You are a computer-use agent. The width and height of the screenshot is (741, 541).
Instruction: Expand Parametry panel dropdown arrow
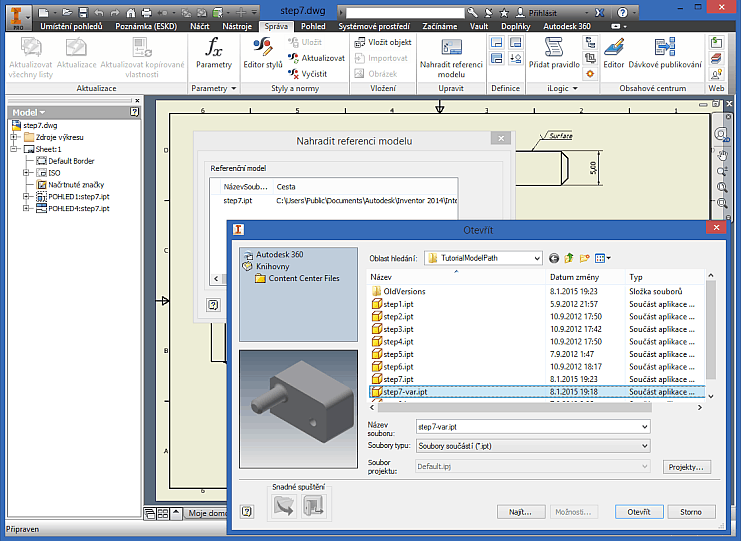(234, 88)
